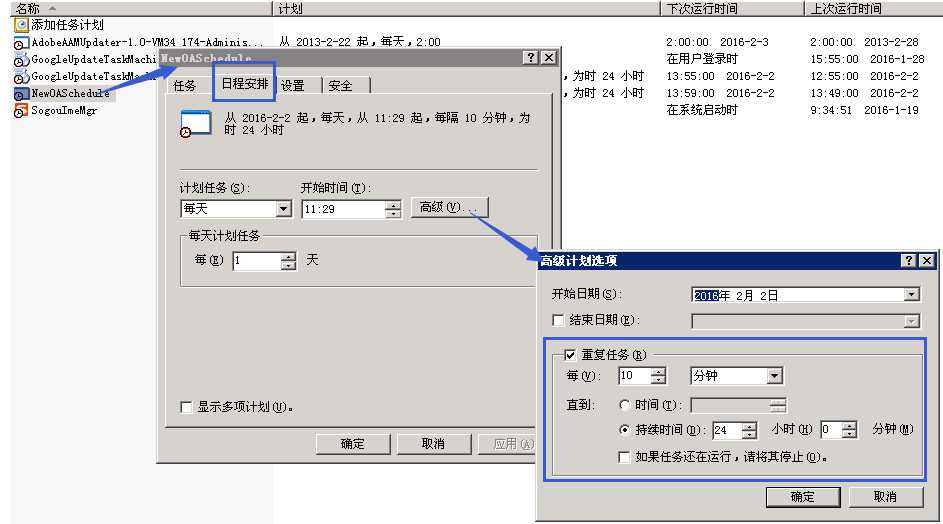Close the 高级计划选项 dialog
943x524 pixels.
coord(927,260)
